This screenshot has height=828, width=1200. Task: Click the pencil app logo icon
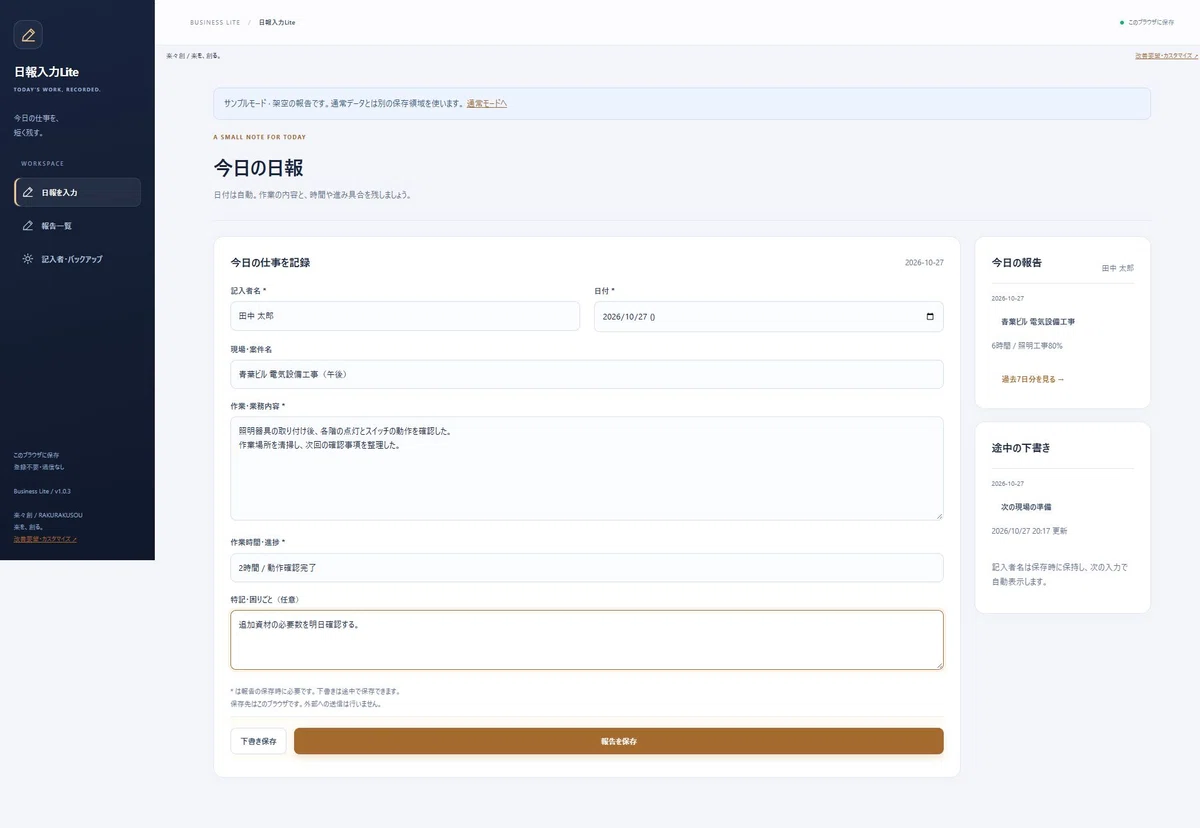click(x=28, y=35)
